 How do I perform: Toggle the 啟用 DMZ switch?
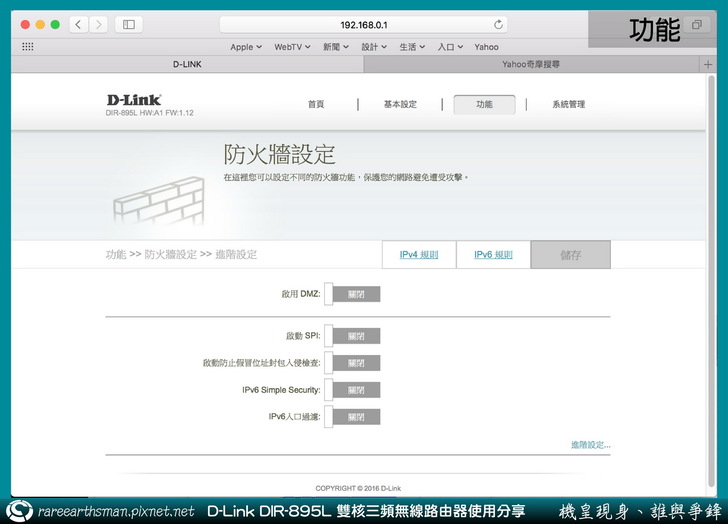click(x=351, y=294)
